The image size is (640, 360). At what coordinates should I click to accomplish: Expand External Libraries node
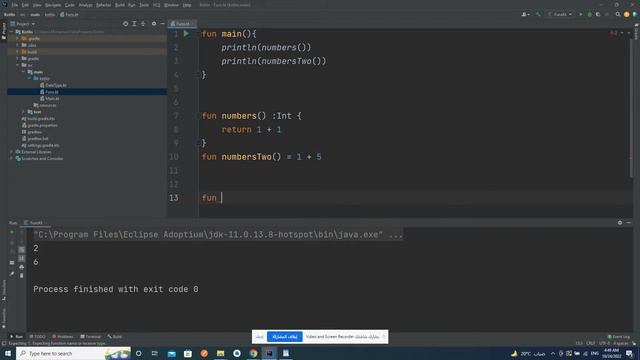coord(11,152)
